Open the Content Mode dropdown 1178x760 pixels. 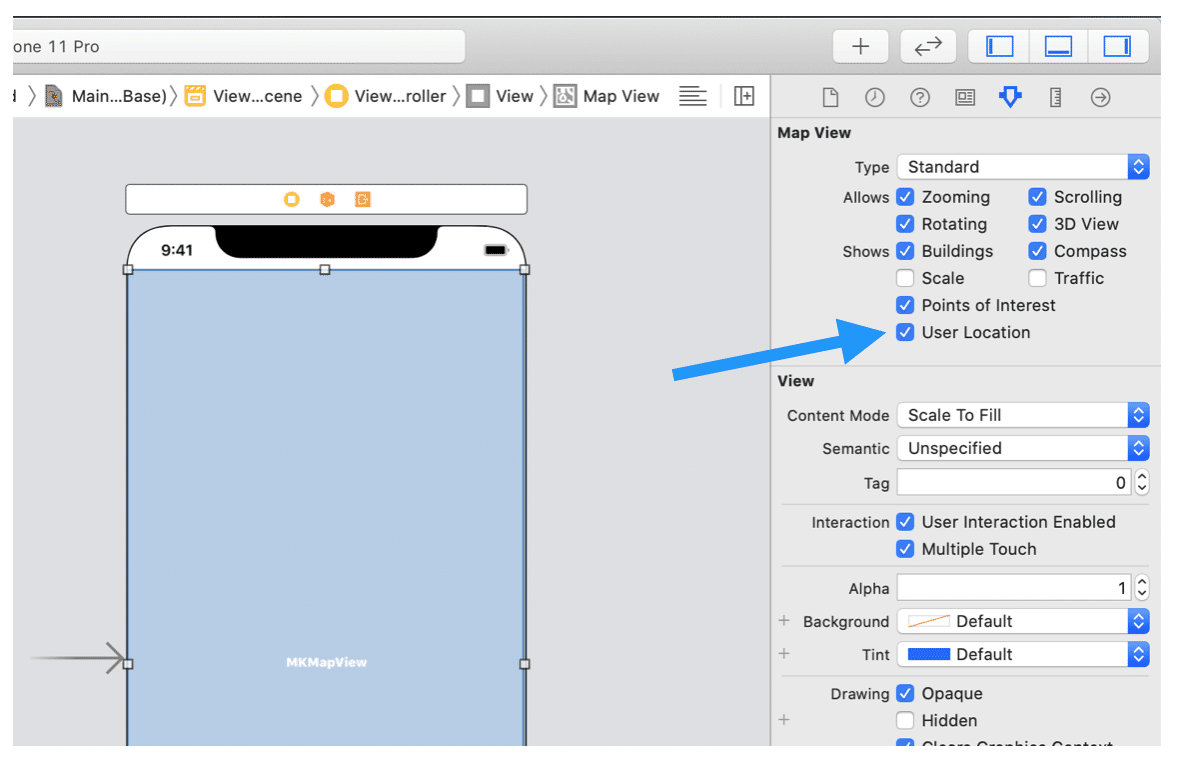coord(1023,415)
